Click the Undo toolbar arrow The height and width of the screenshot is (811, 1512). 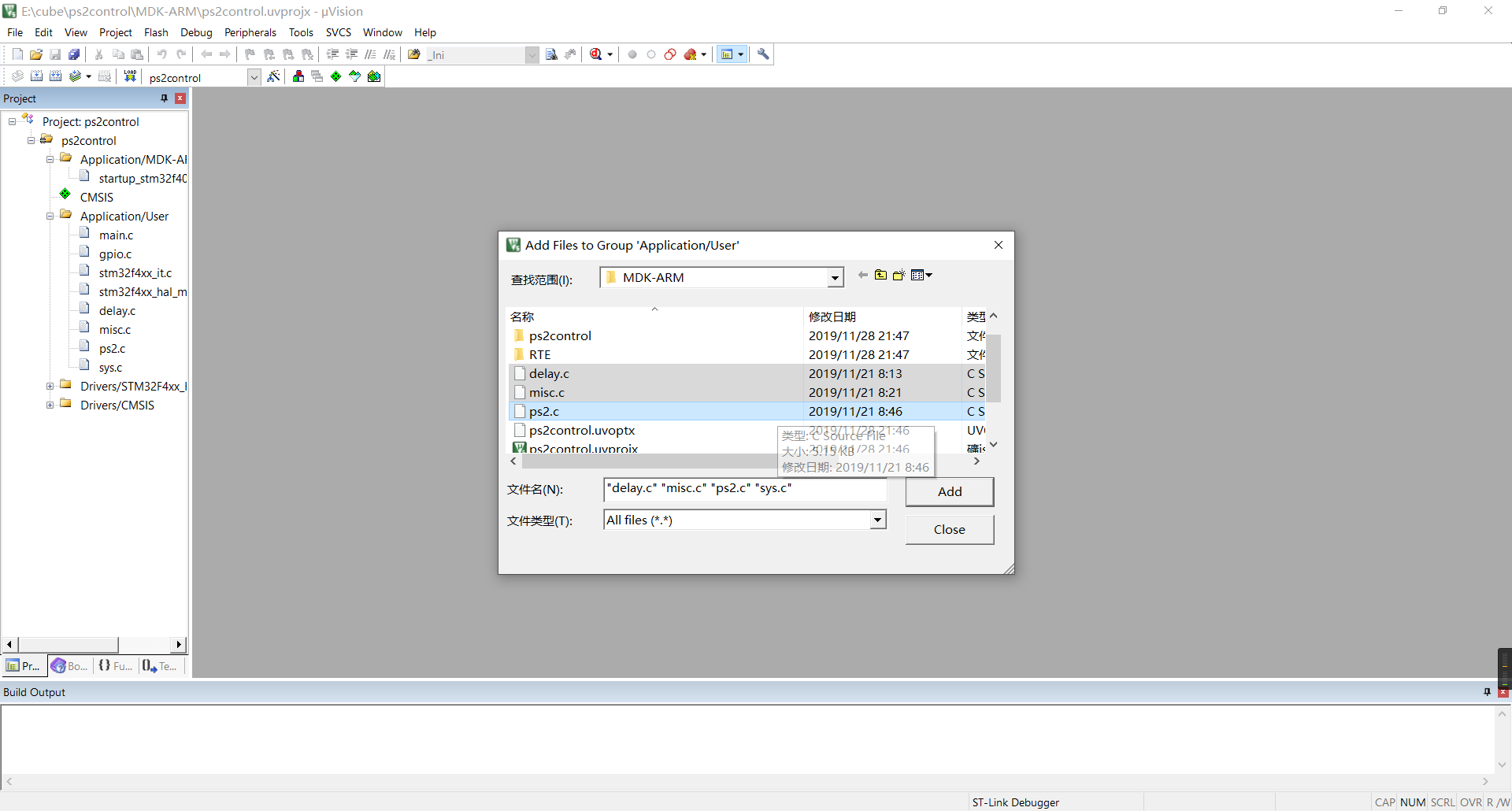pyautogui.click(x=161, y=54)
